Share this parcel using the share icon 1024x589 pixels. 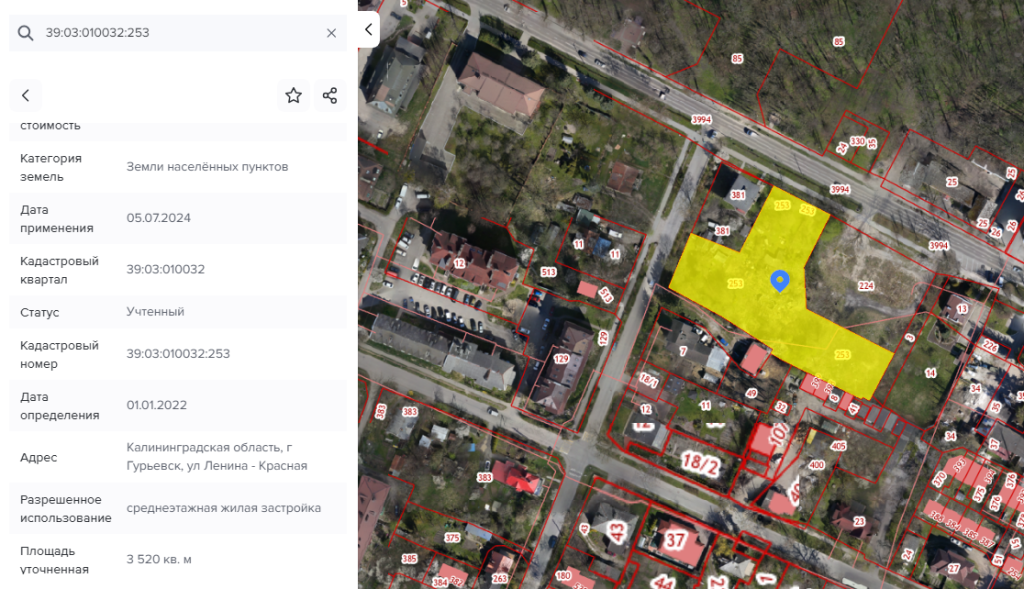tap(329, 95)
